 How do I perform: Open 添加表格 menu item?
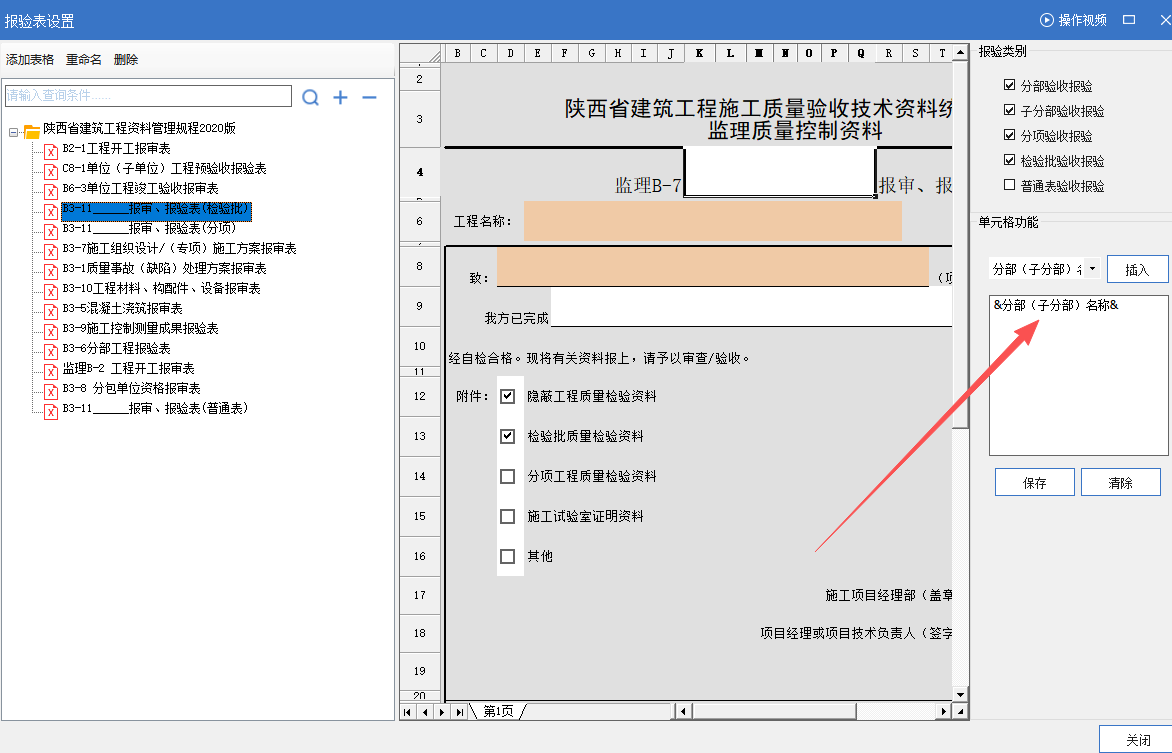pyautogui.click(x=30, y=60)
